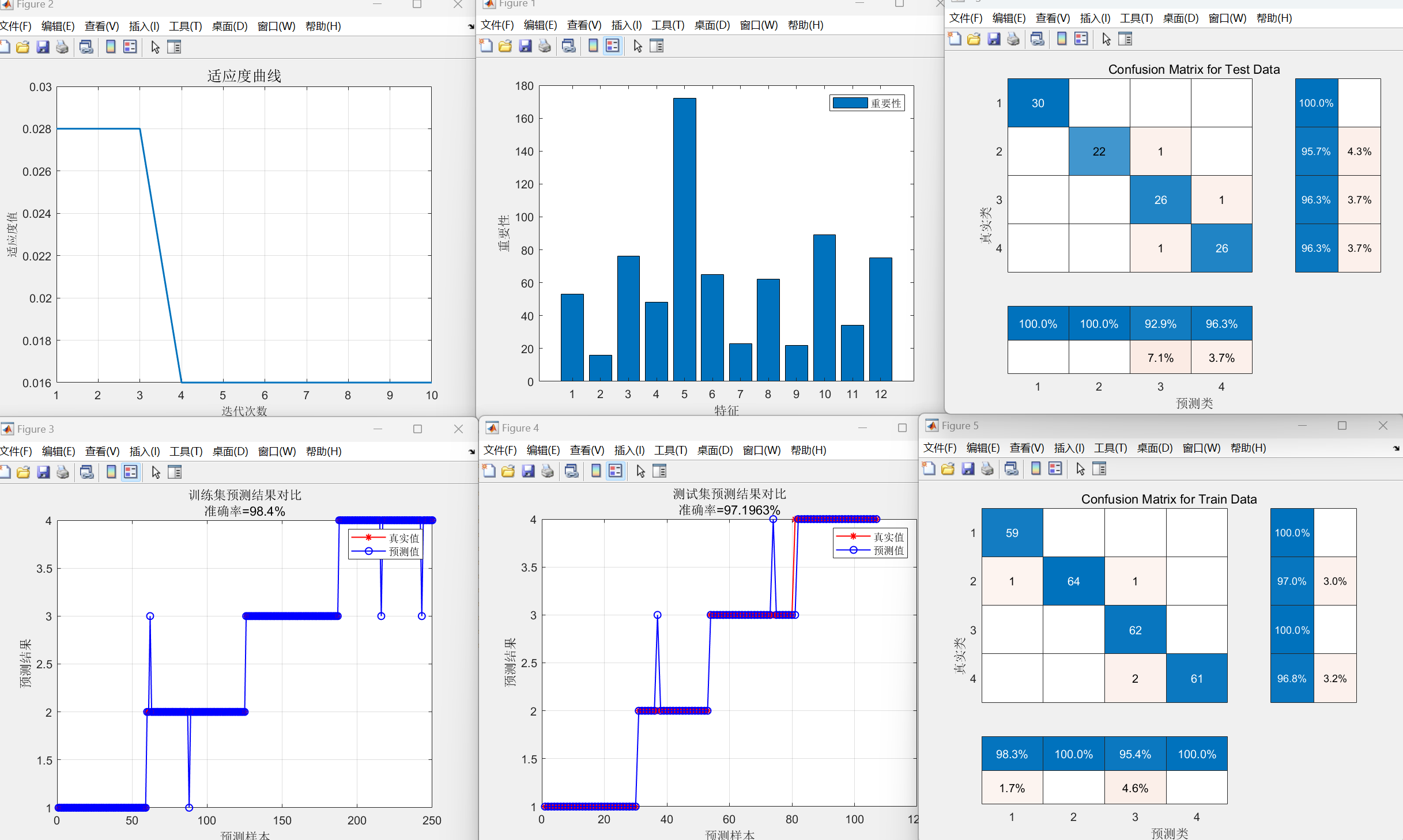This screenshot has width=1403, height=840.
Task: Click the dock arrow in Figure 3 menu bar
Action: click(x=472, y=452)
